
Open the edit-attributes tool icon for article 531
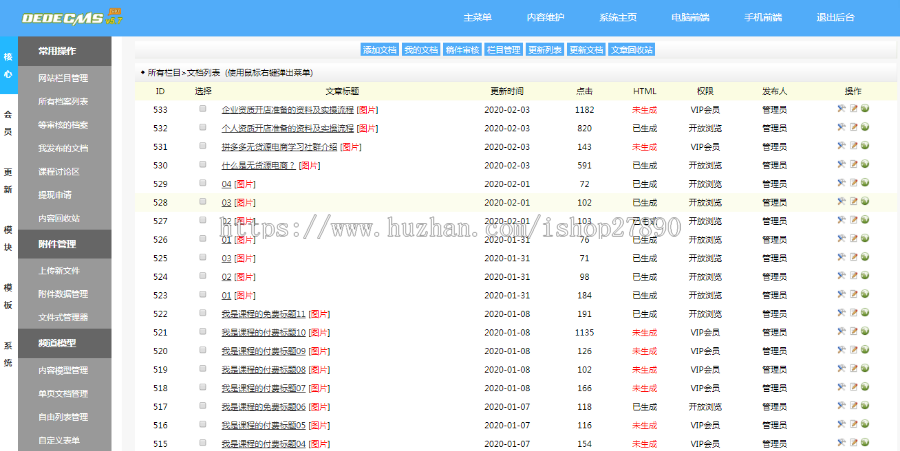pyautogui.click(x=842, y=147)
